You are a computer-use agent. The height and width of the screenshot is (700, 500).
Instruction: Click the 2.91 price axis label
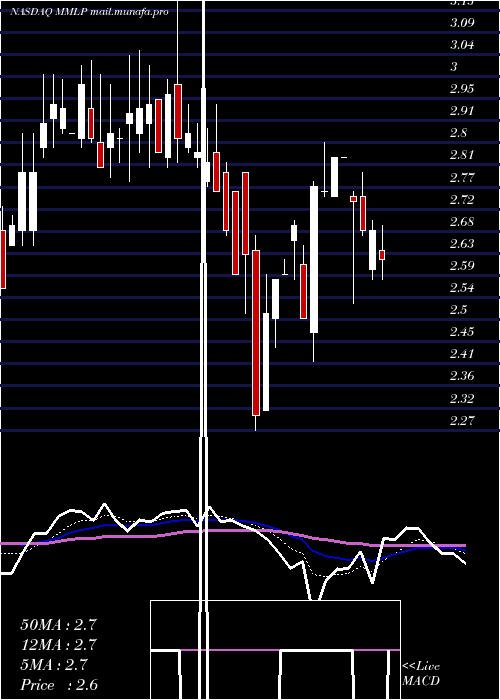[x=462, y=111]
